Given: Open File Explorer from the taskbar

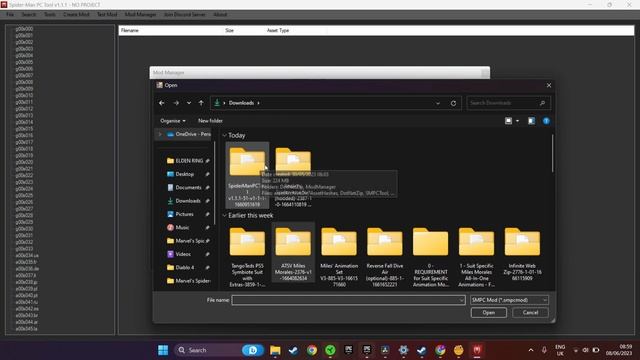Looking at the screenshot, I should pyautogui.click(x=275, y=350).
